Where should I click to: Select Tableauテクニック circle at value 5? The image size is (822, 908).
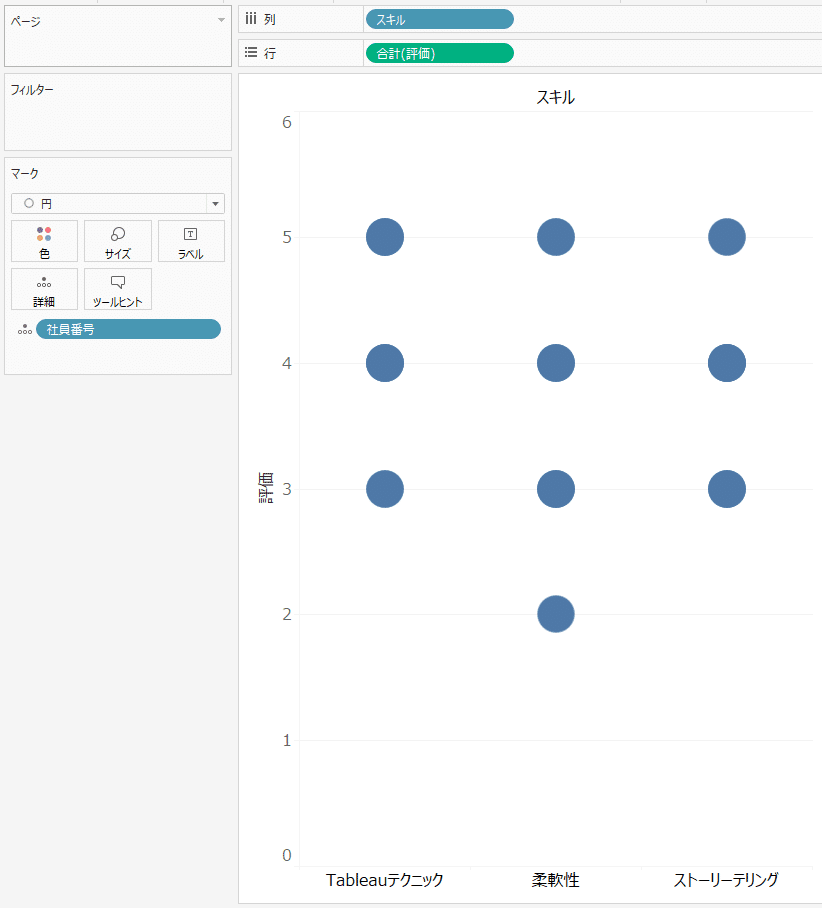tap(385, 237)
